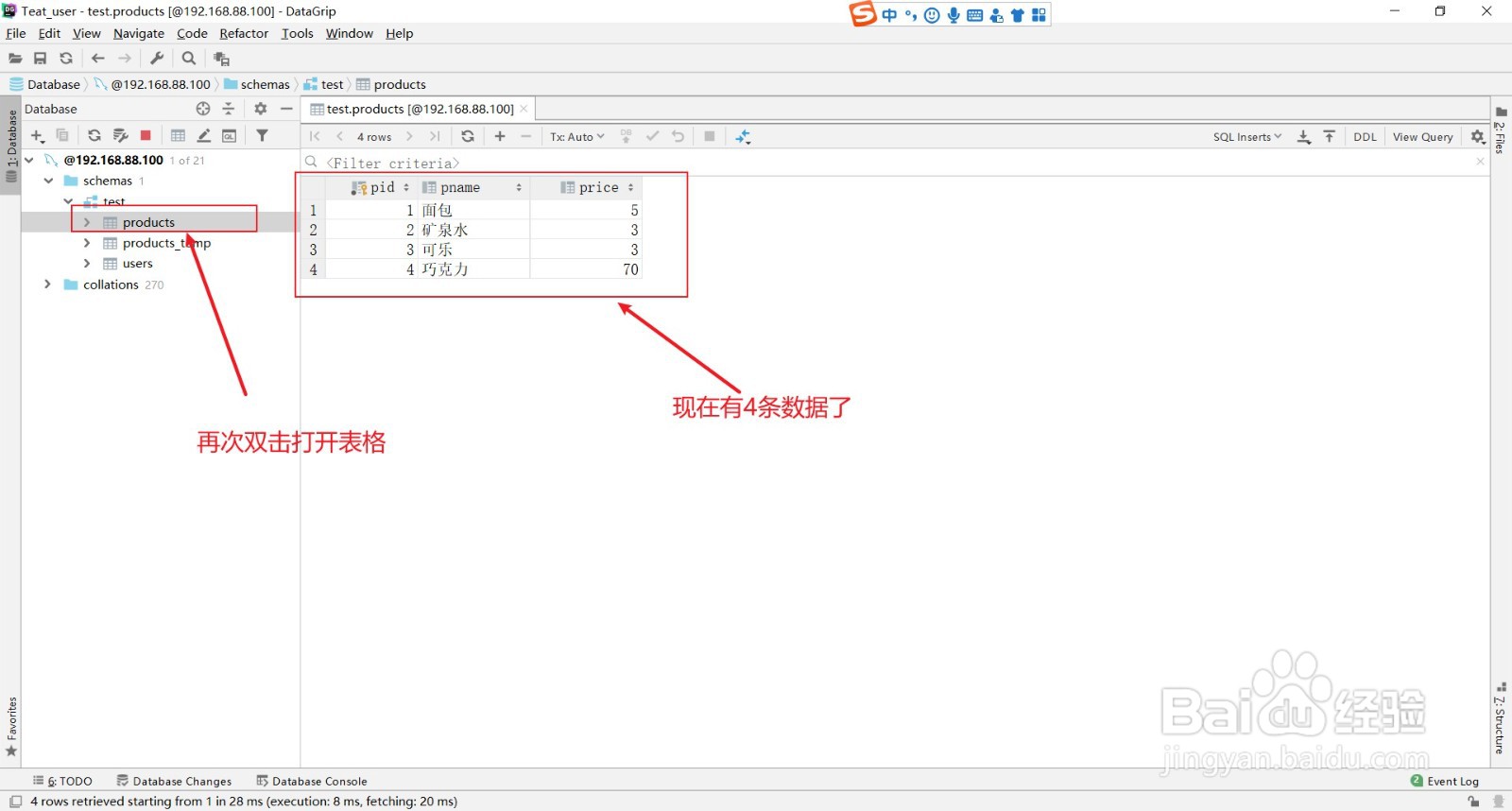Click the Back navigation arrow
This screenshot has height=811, width=1512.
98,59
